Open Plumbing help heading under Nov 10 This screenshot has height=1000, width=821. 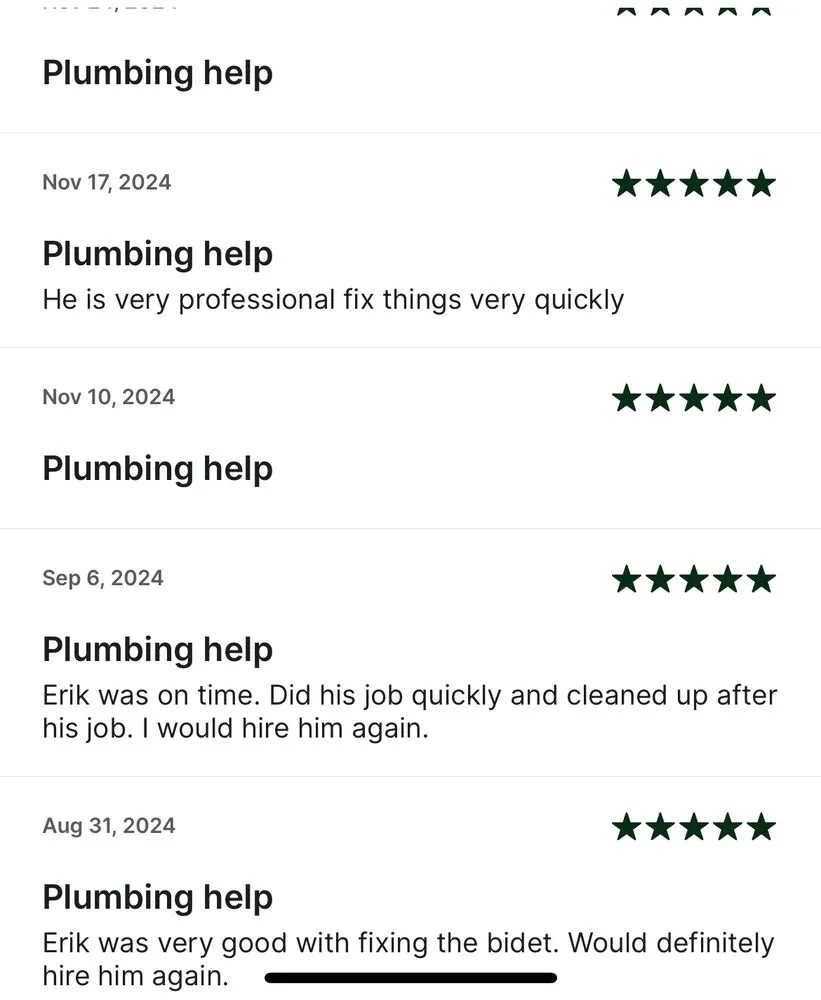click(x=157, y=469)
